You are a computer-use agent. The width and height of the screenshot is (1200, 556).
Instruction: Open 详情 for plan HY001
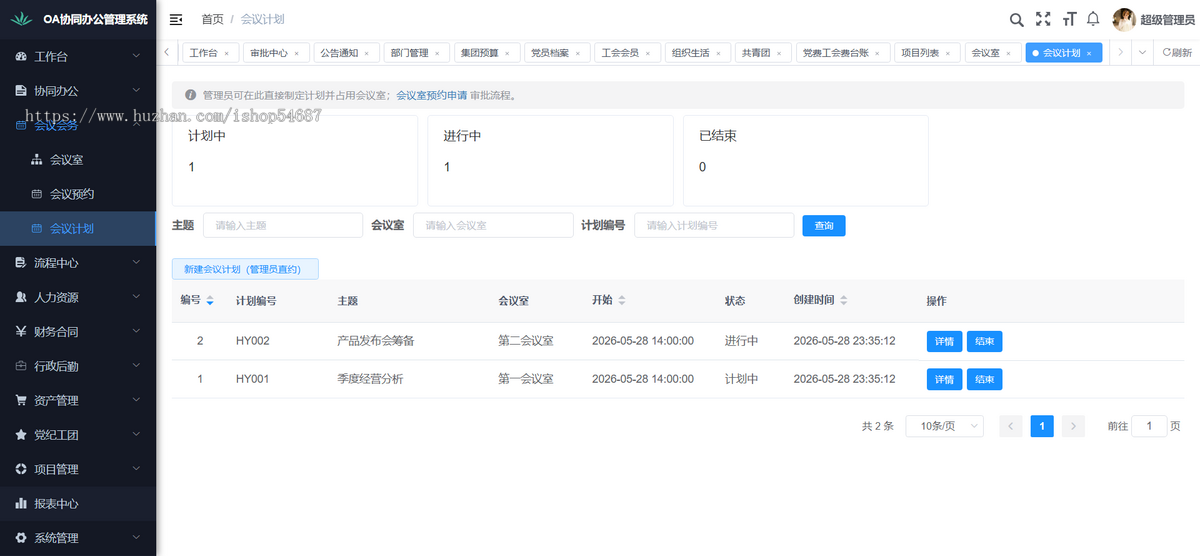(944, 379)
